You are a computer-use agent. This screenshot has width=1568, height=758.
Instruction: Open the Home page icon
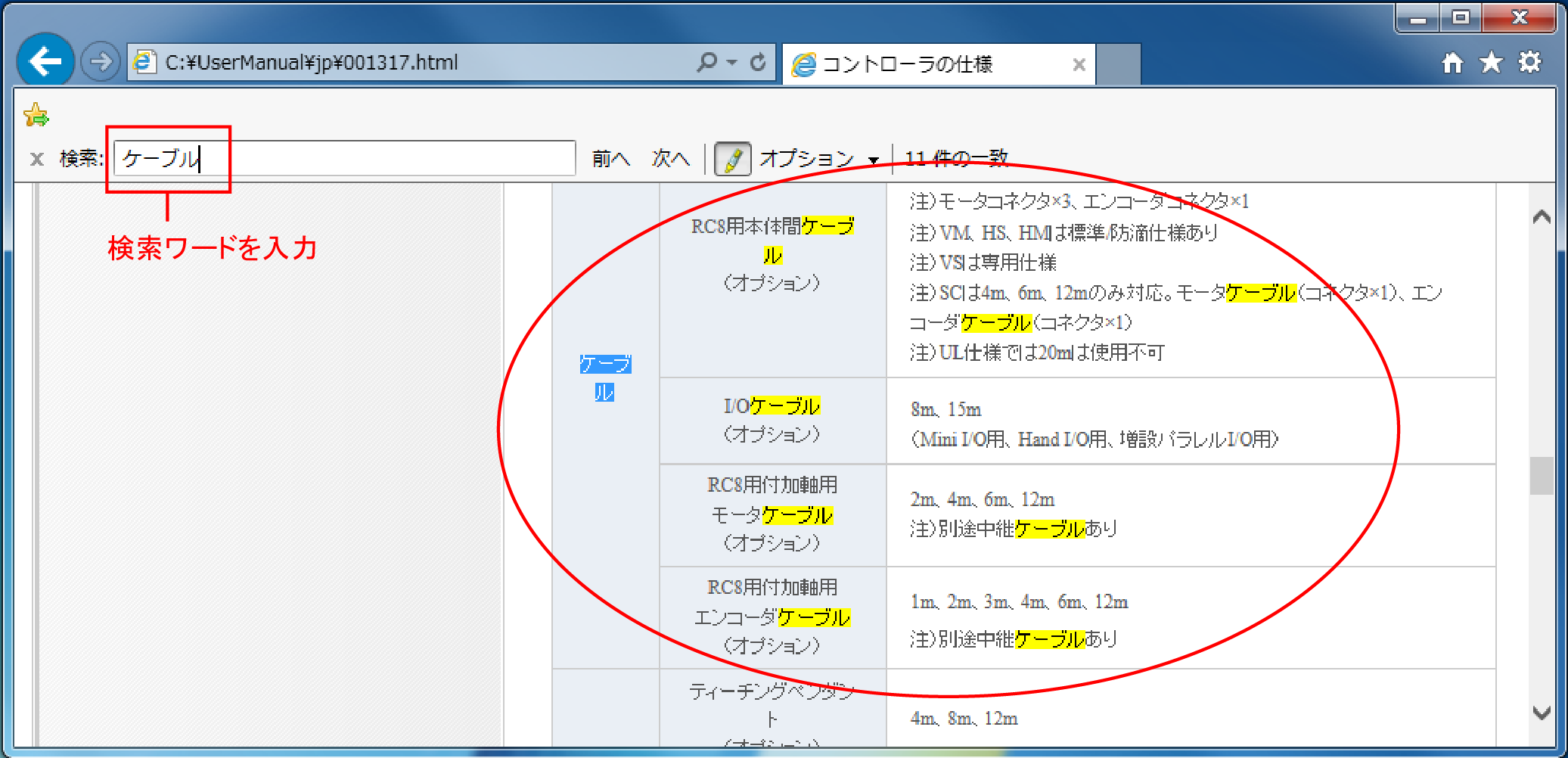[1452, 62]
